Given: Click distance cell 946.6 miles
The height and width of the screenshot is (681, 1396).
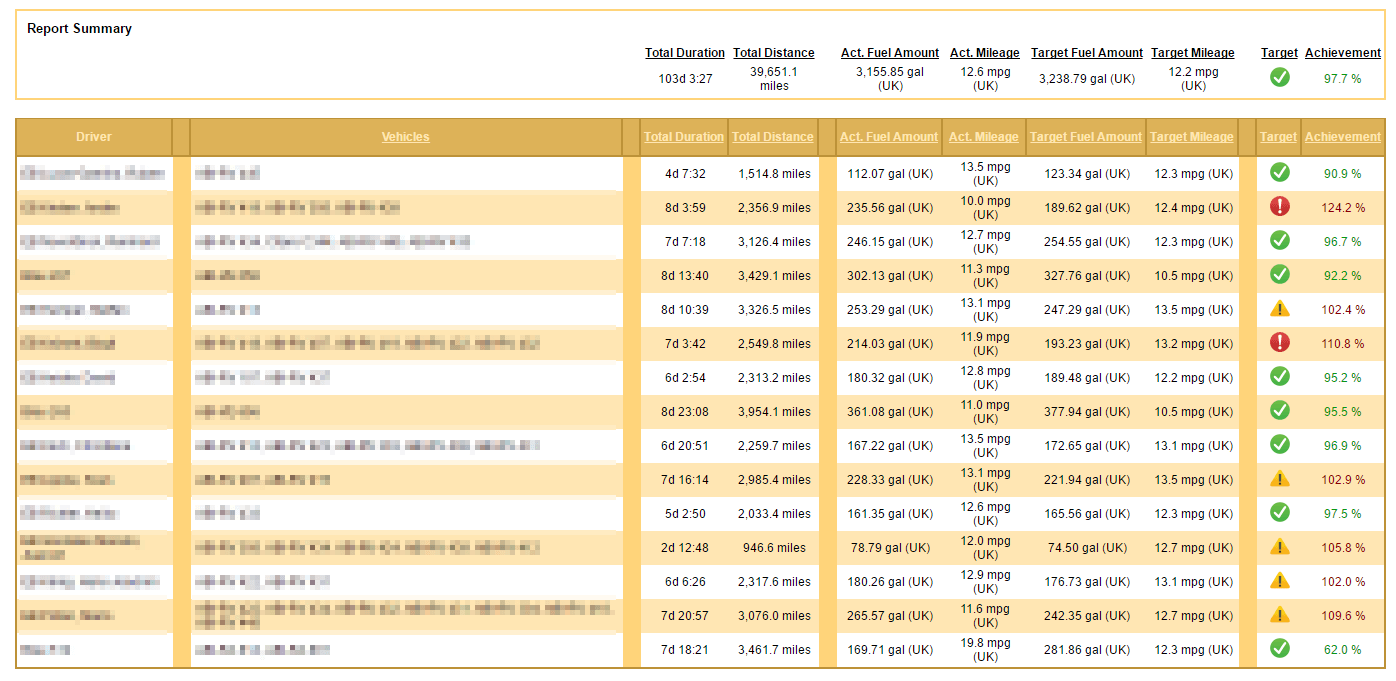Looking at the screenshot, I should (774, 548).
